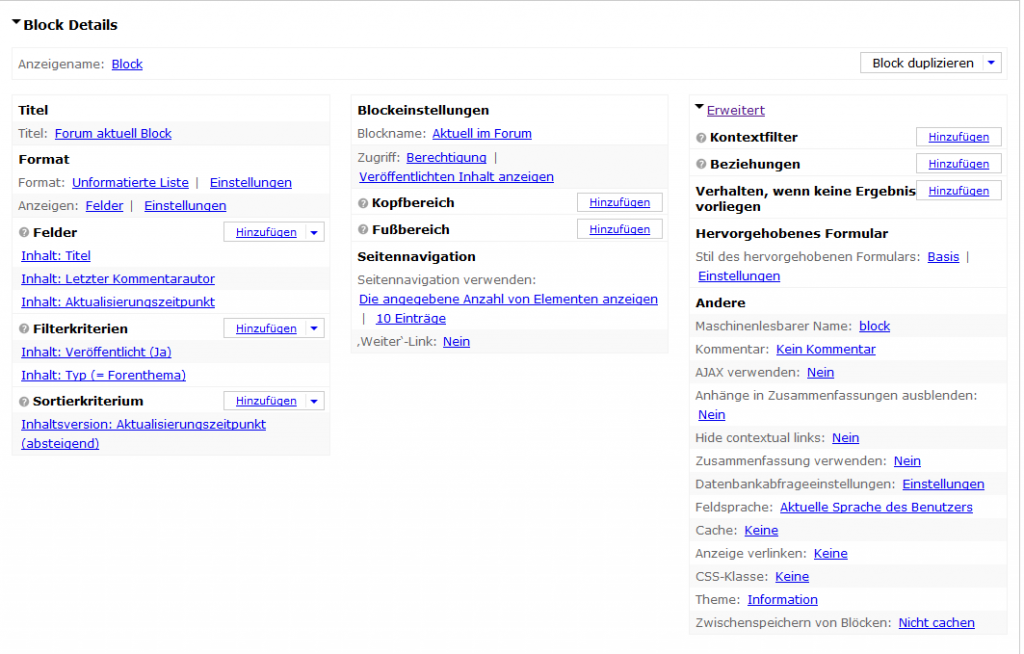Collapse the Erweitert section
Image resolution: width=1024 pixels, height=654 pixels.
tap(700, 107)
